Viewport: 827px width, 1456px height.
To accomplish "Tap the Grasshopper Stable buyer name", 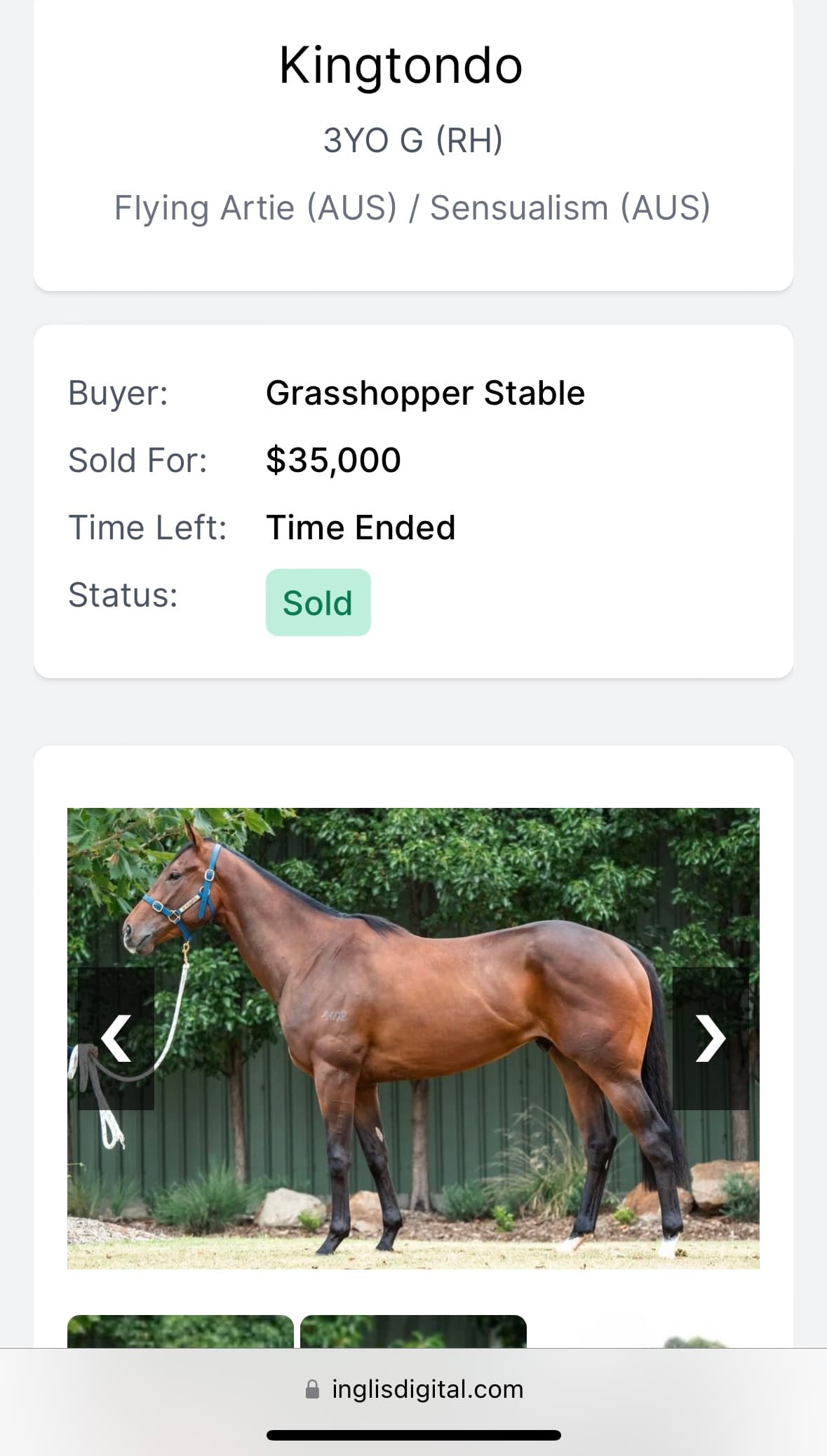I will 425,393.
